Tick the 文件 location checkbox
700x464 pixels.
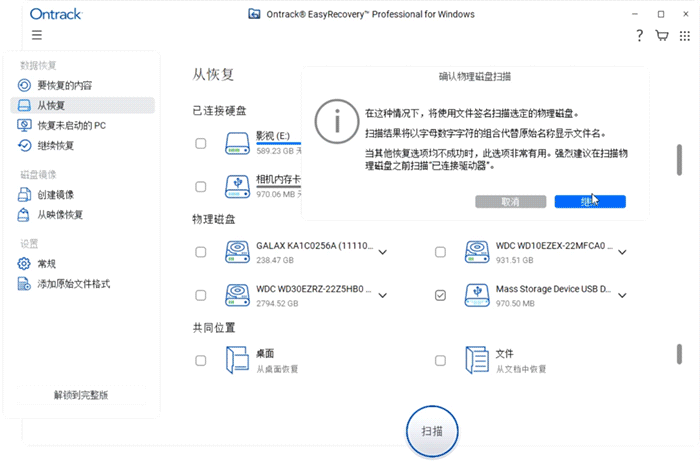tap(440, 360)
